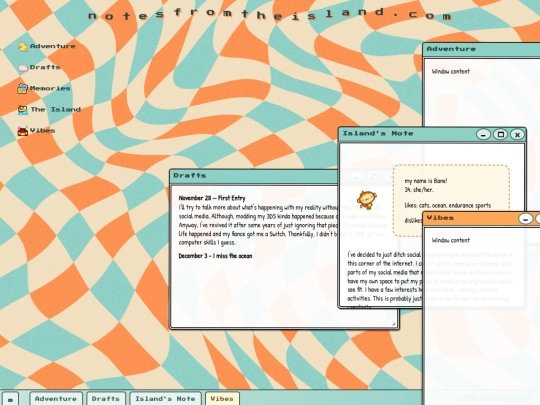Click the "November 28 – First Entry" heading
The image size is (540, 405).
pyautogui.click(x=212, y=198)
